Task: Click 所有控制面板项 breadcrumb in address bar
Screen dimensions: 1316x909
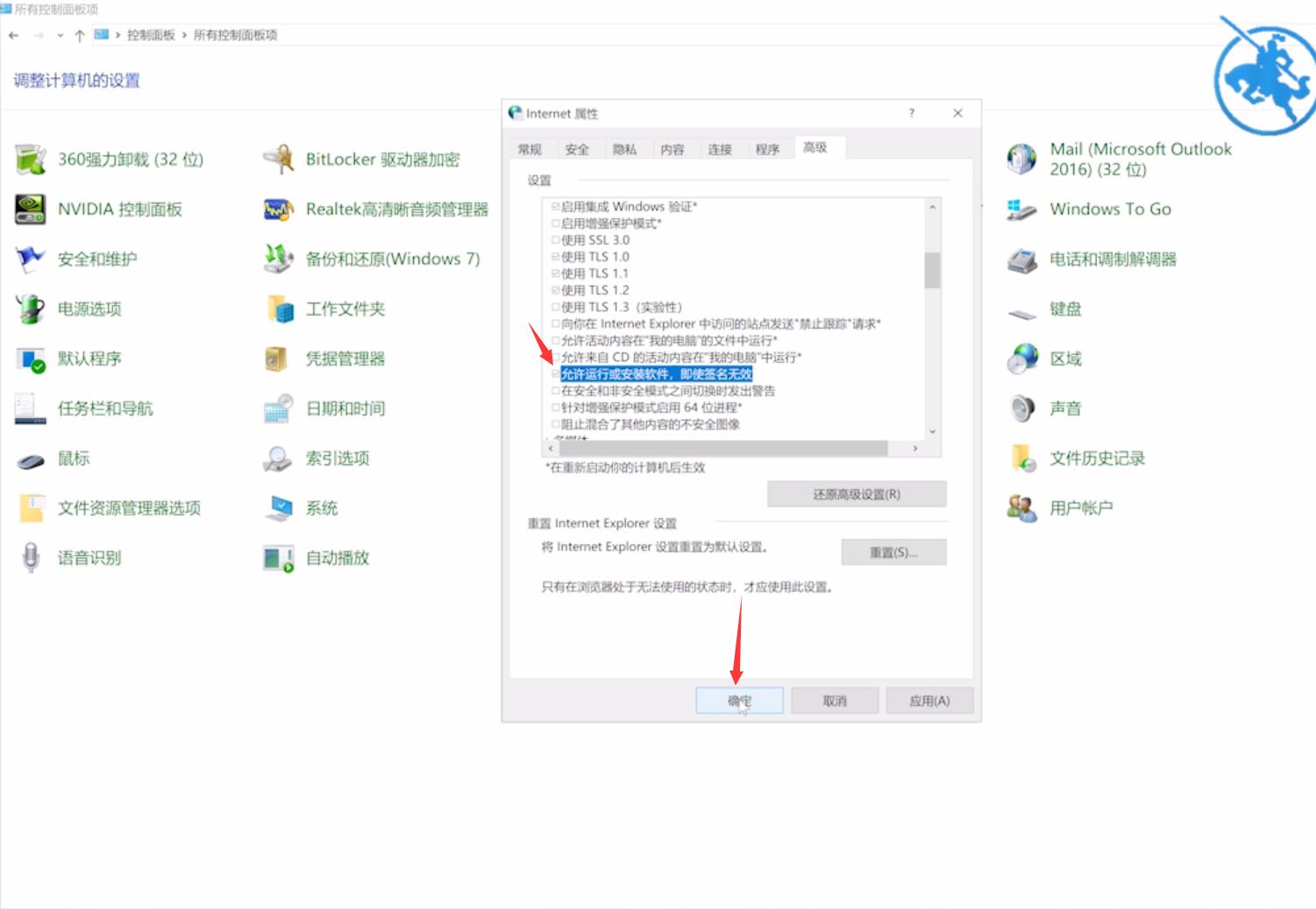Action: (235, 35)
